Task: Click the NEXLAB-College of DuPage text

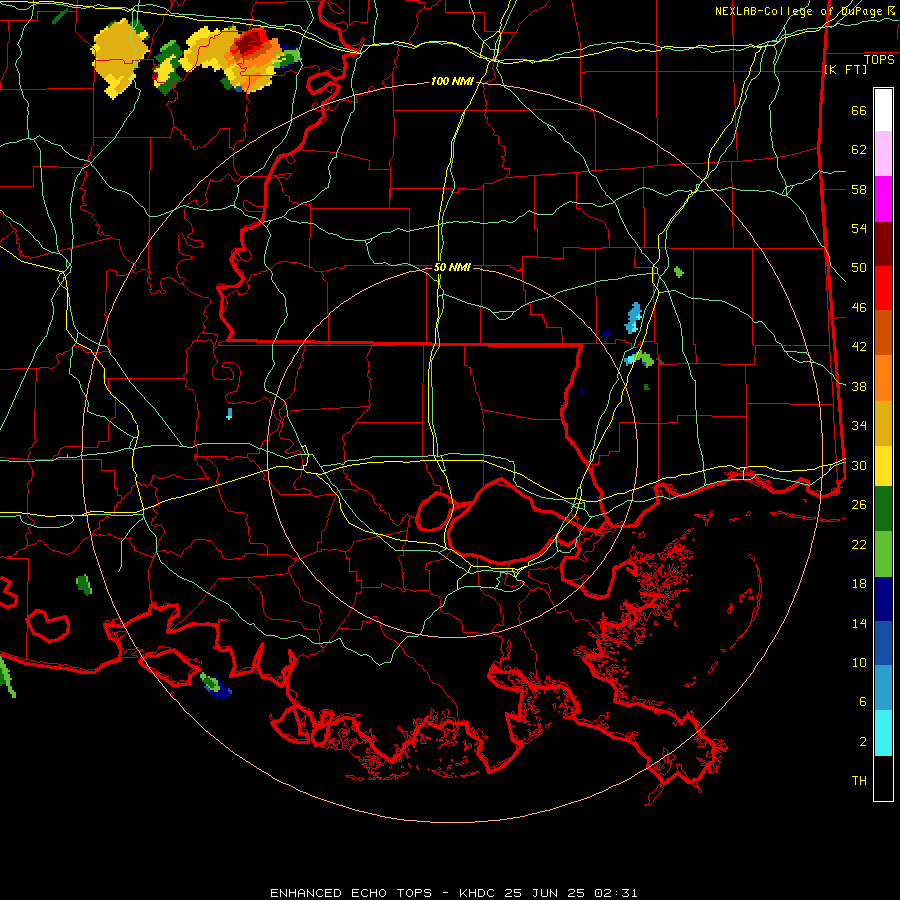Action: (800, 11)
